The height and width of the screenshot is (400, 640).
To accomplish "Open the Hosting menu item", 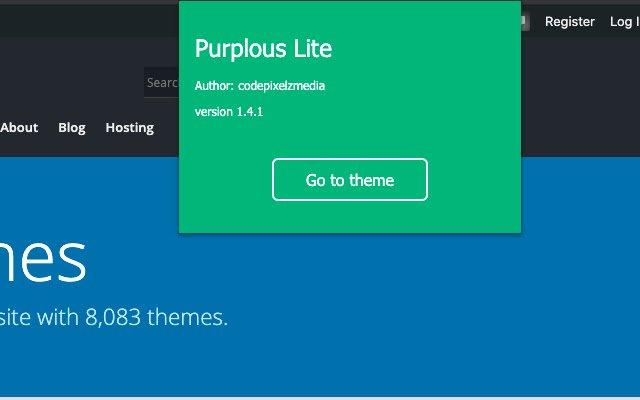I will (x=130, y=128).
